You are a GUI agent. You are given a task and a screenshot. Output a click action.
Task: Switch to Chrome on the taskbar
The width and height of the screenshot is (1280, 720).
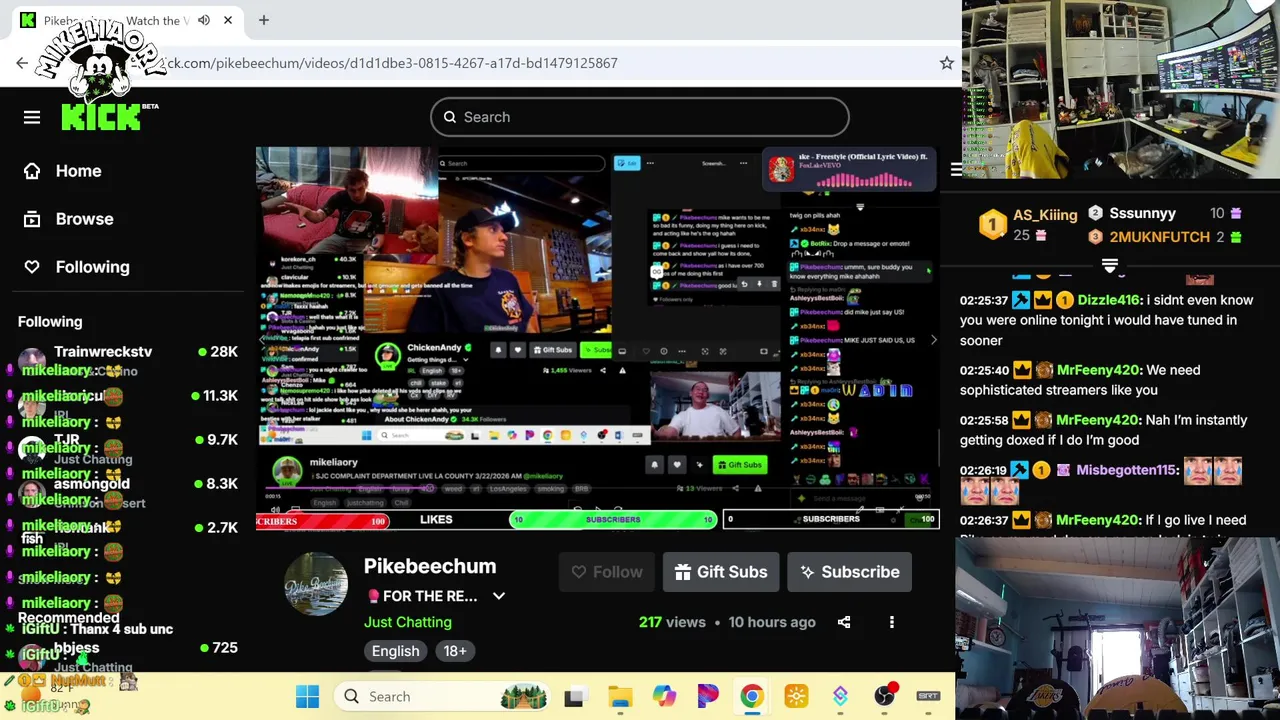click(752, 696)
